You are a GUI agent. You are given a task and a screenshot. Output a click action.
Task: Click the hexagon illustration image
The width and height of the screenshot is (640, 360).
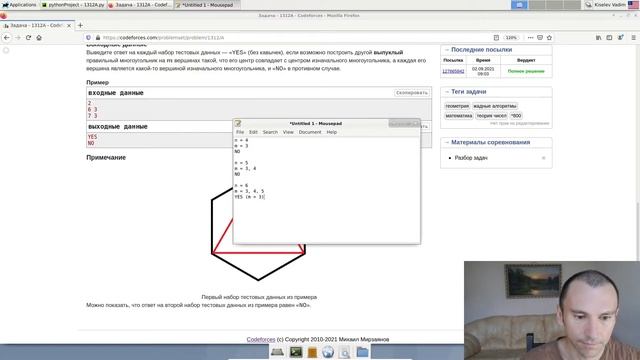coord(258,234)
